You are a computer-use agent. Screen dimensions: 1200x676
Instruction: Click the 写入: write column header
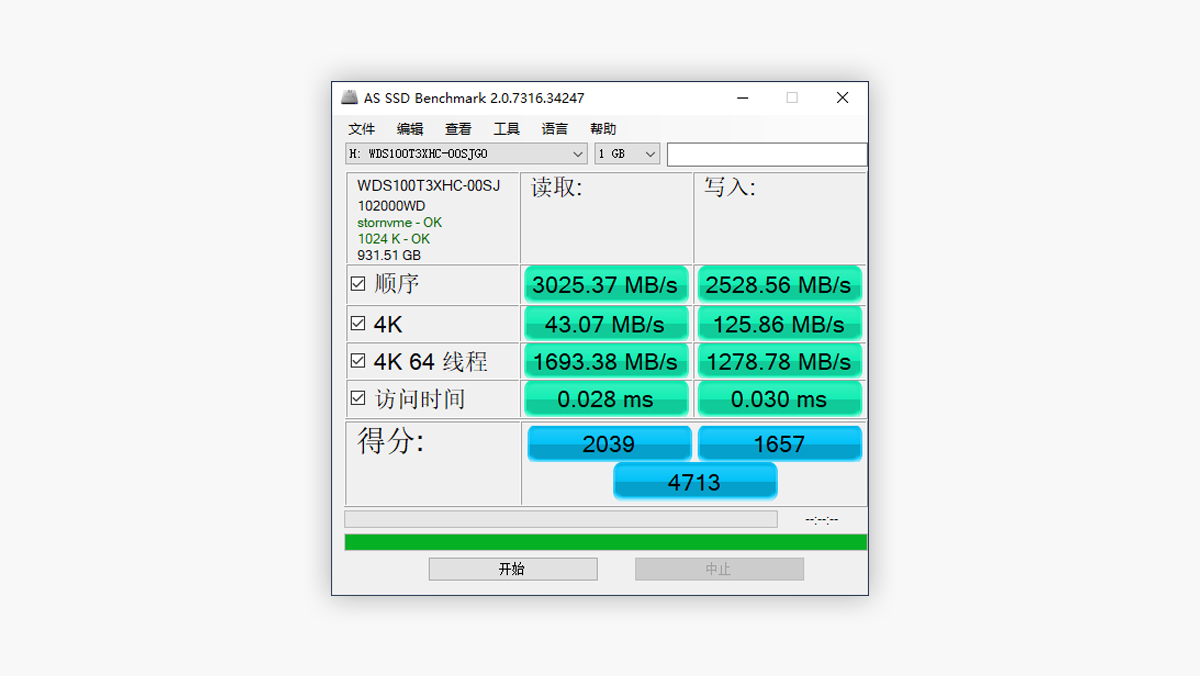730,187
